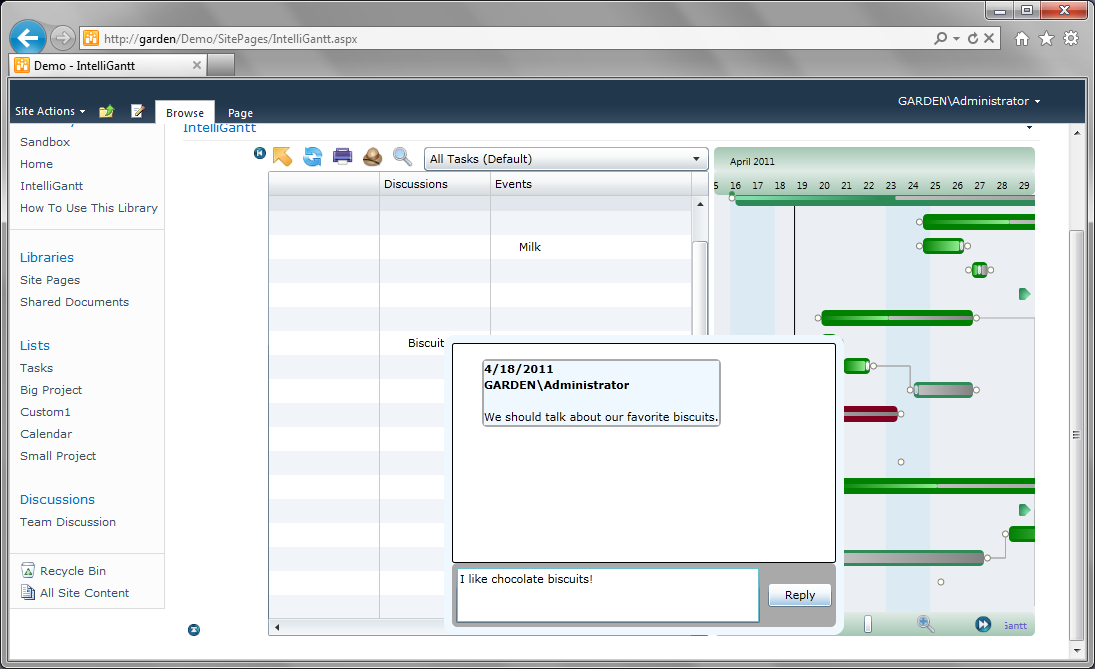The width and height of the screenshot is (1095, 669).
Task: Click the zoom magnifier under the Gantt chart
Action: point(925,624)
